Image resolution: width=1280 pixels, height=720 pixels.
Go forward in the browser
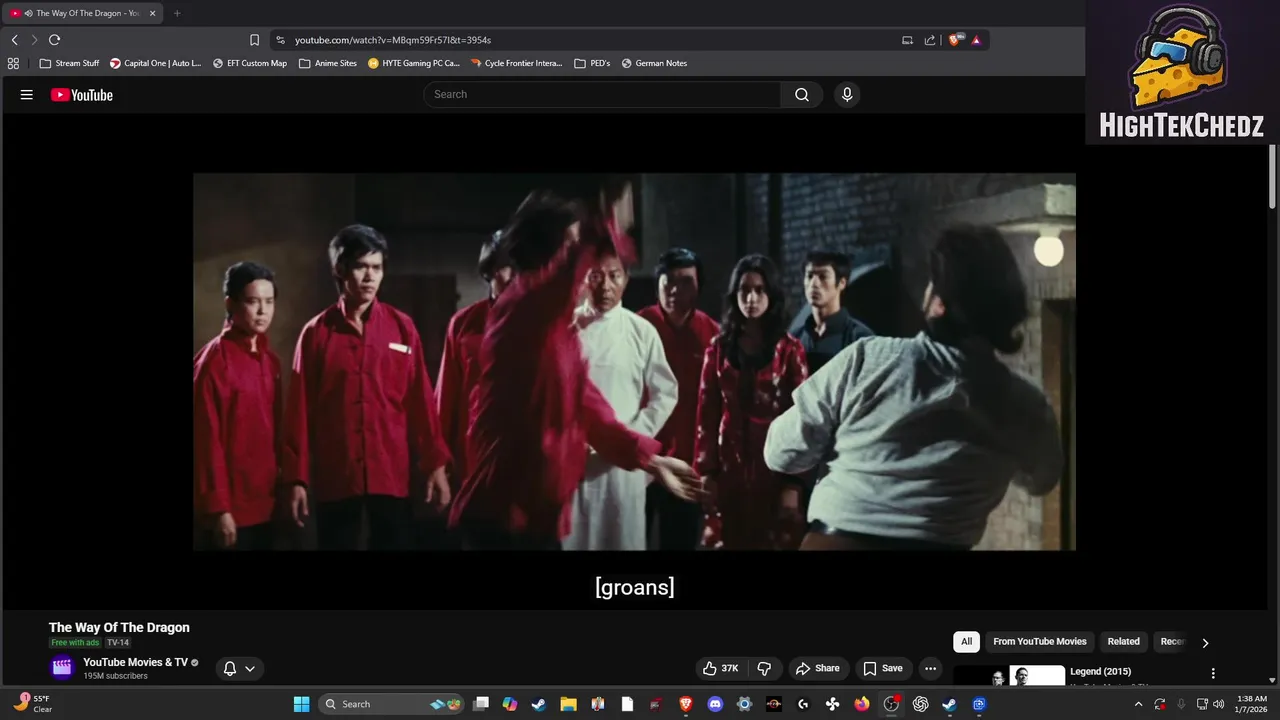pyautogui.click(x=34, y=40)
